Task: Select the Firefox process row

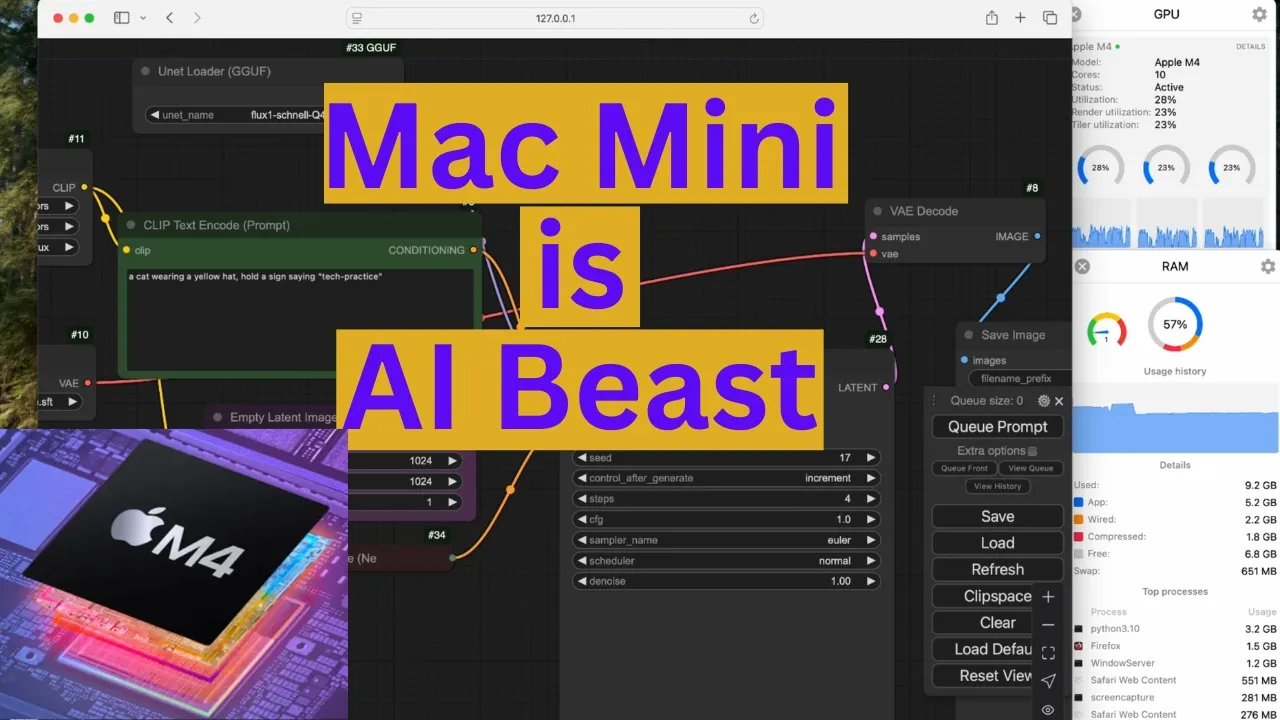Action: (x=1175, y=646)
